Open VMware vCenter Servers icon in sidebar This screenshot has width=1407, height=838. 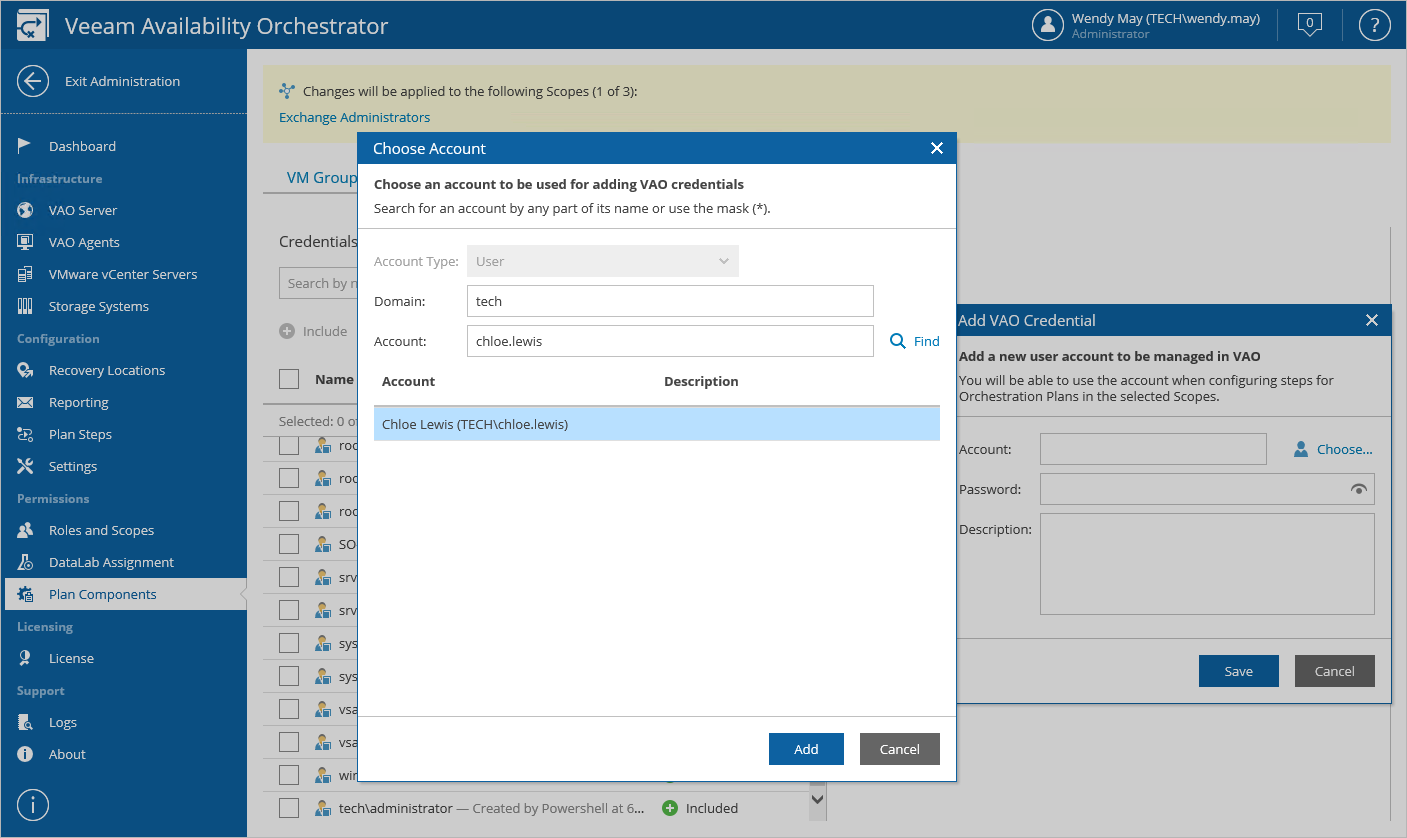tap(25, 274)
